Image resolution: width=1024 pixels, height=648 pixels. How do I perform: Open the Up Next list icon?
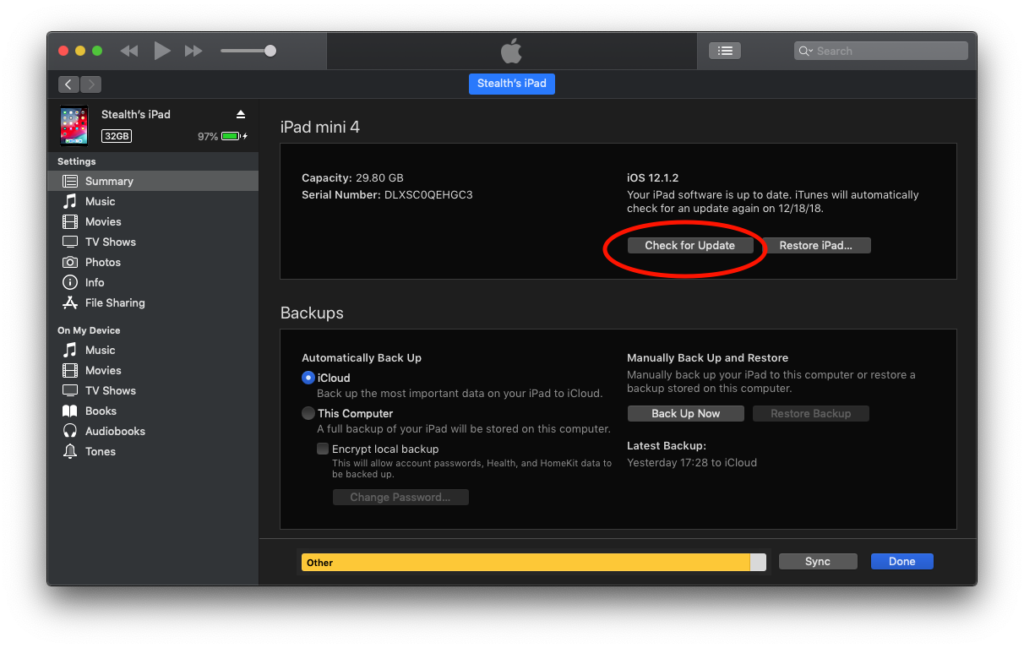click(x=724, y=51)
